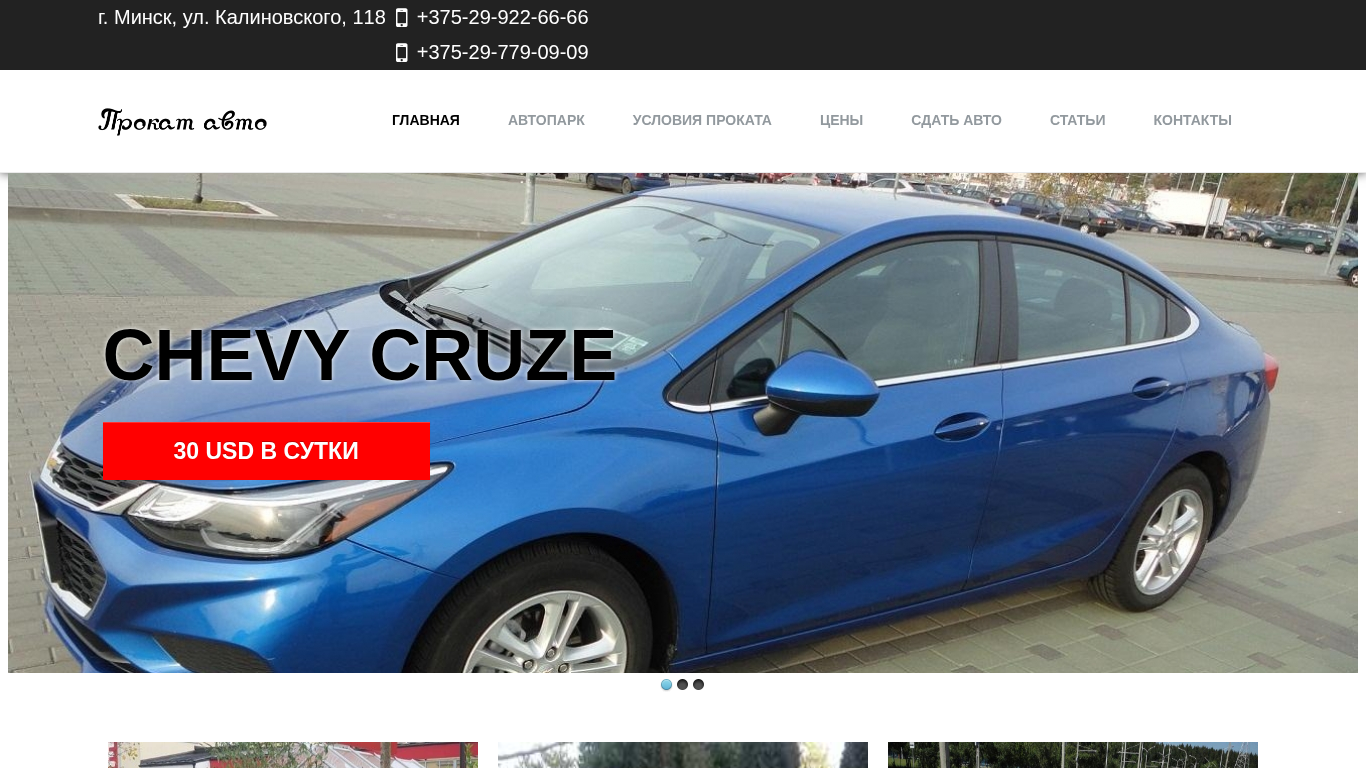
Task: Click the phone icon beside +375-29-922-66-66
Action: pyautogui.click(x=402, y=18)
